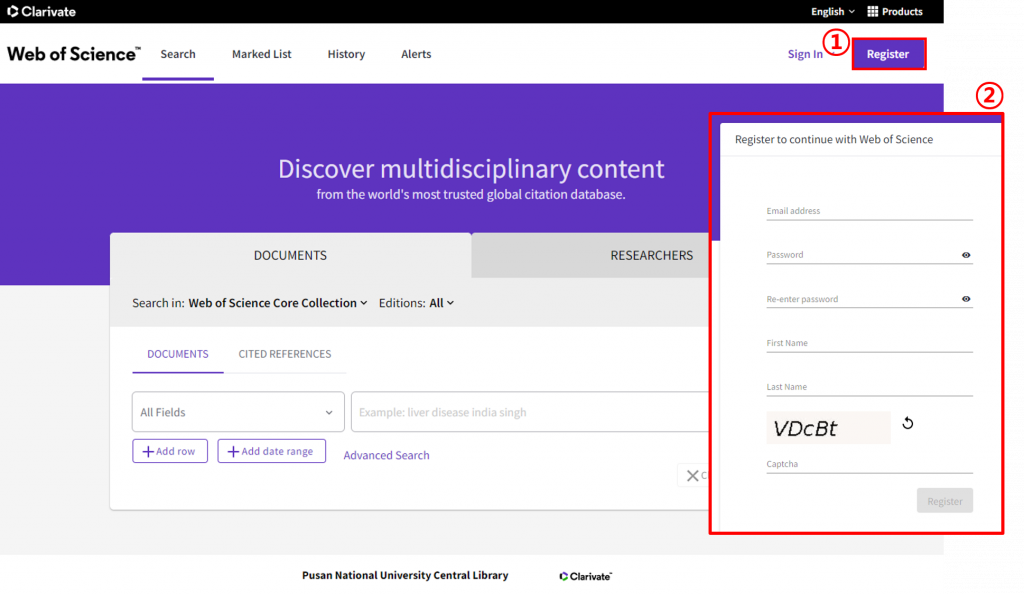This screenshot has height=594, width=1024.
Task: Expand the English language dropdown
Action: point(832,12)
